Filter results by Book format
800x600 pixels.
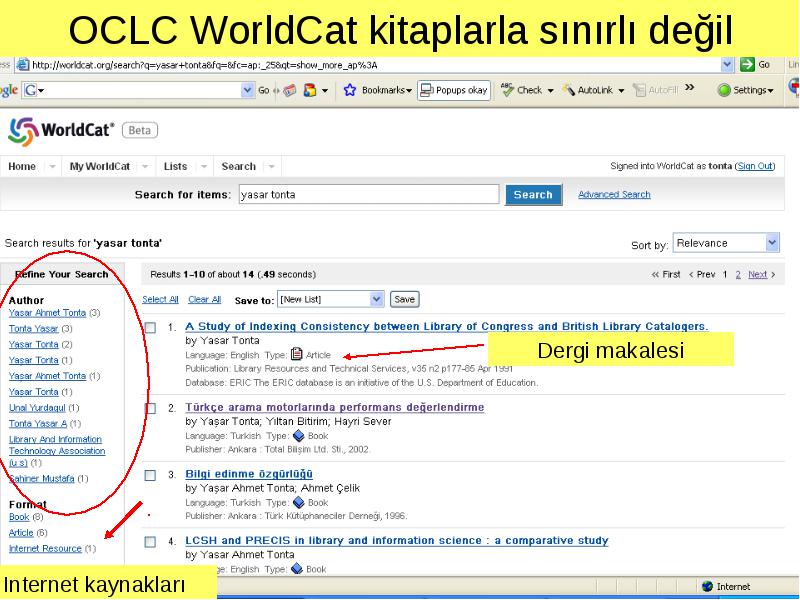pos(19,517)
